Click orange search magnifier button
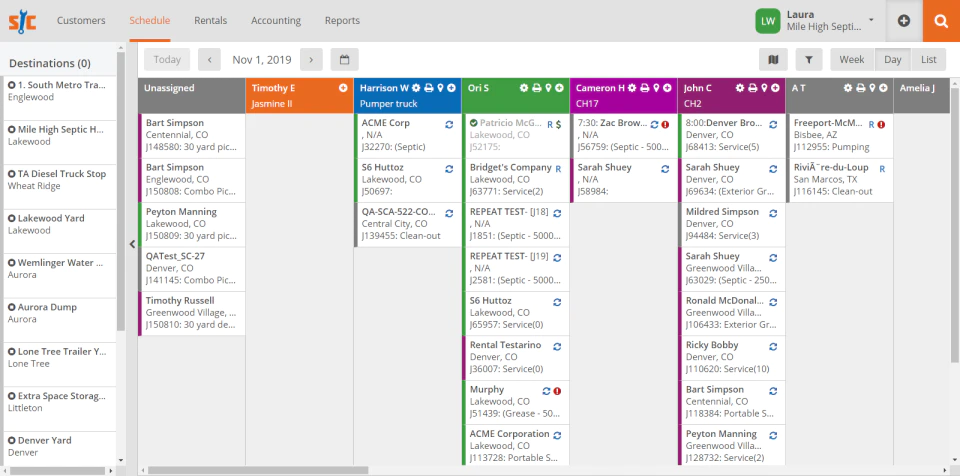960x476 pixels. coord(941,21)
